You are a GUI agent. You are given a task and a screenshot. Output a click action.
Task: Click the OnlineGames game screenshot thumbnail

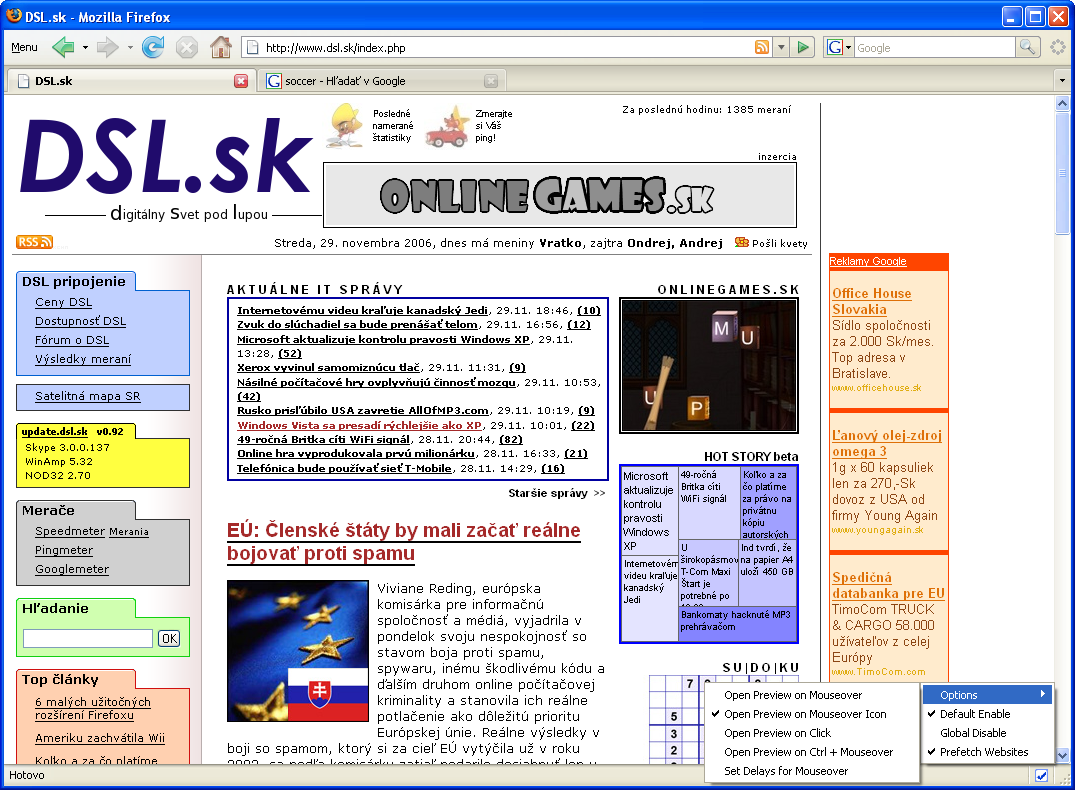[709, 366]
